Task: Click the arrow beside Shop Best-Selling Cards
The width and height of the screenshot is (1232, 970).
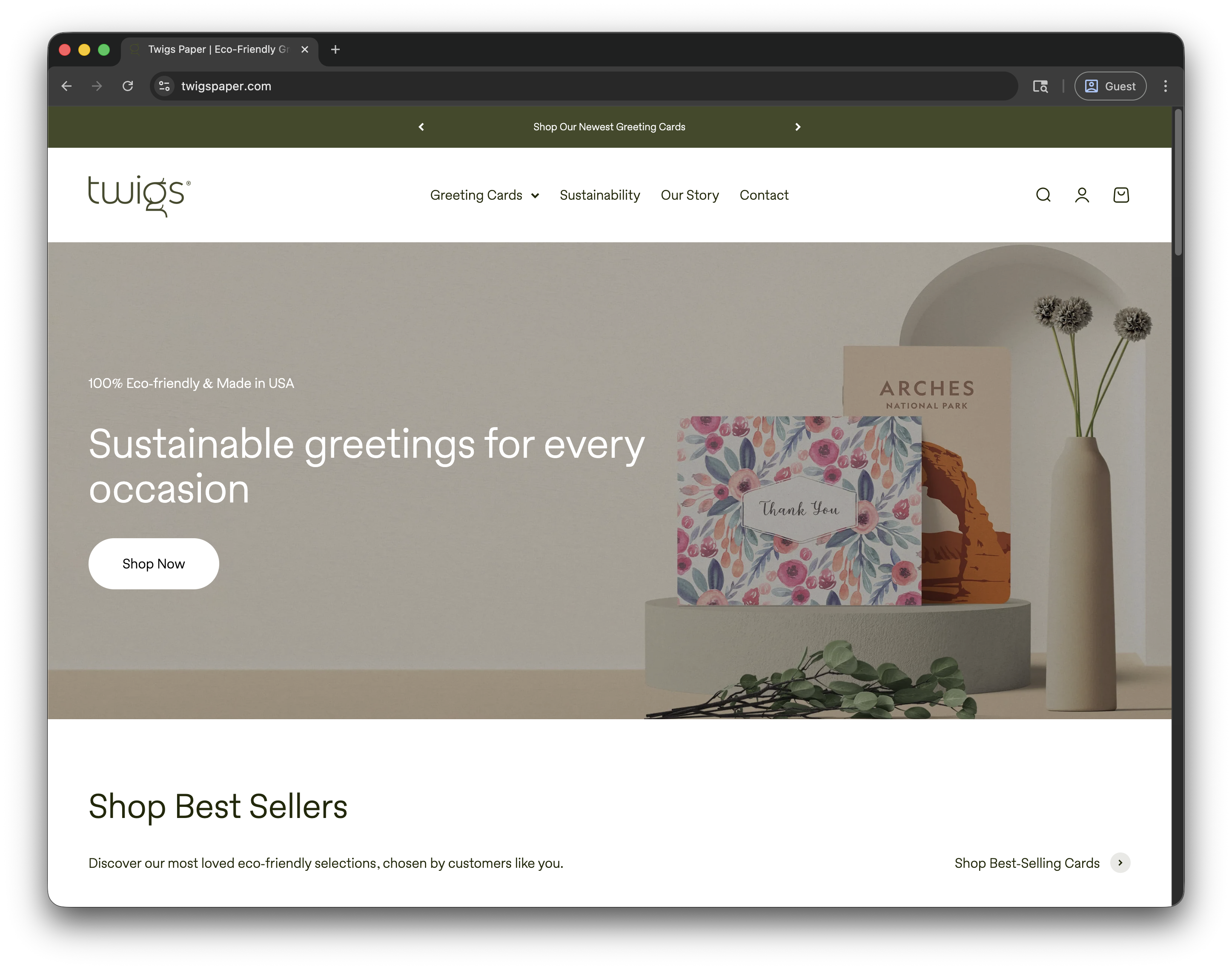Action: click(x=1120, y=863)
